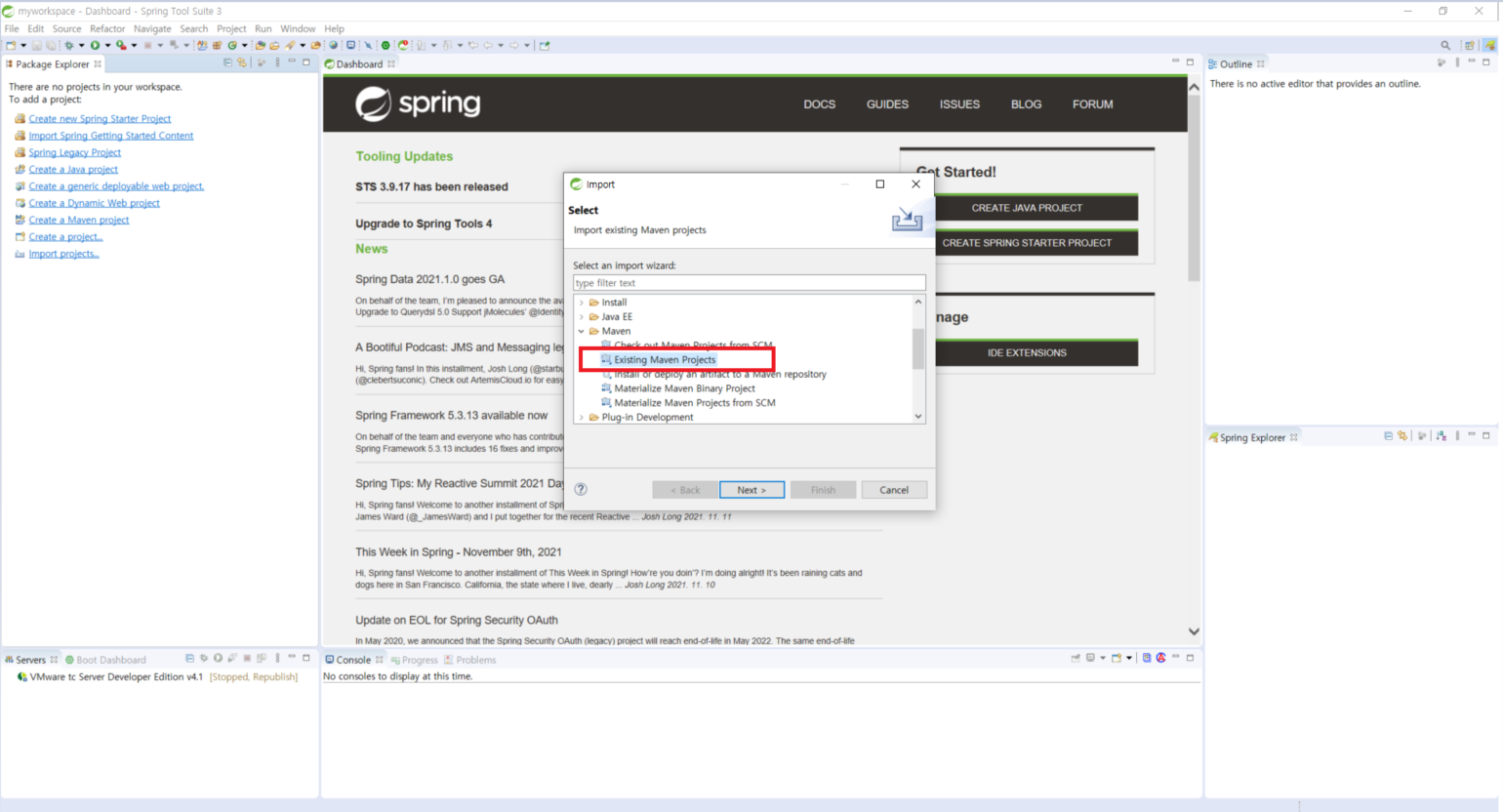Switch to the Problems tab
The width and height of the screenshot is (1503, 812).
(x=470, y=660)
